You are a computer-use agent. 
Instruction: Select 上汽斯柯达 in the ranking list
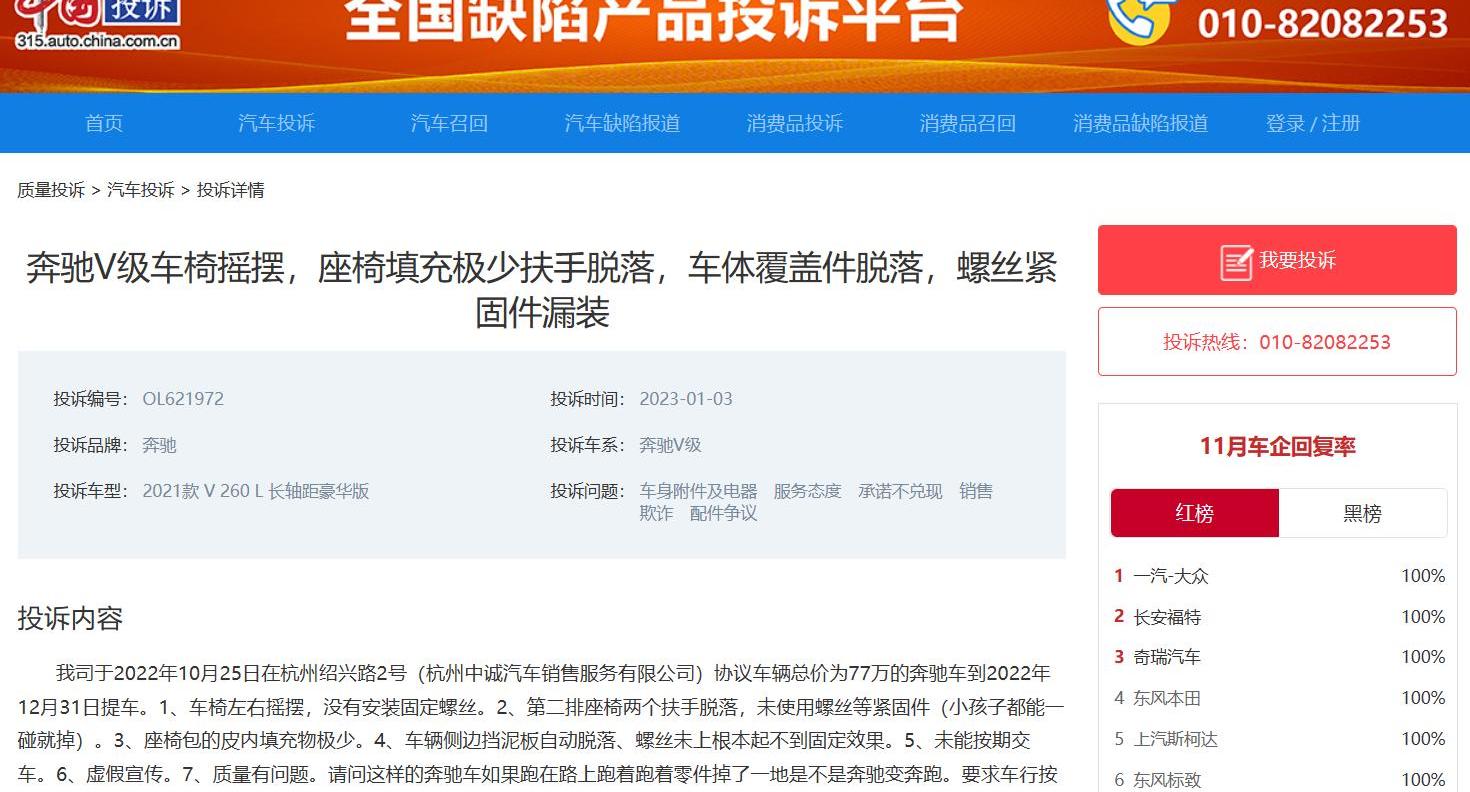click(x=1175, y=739)
